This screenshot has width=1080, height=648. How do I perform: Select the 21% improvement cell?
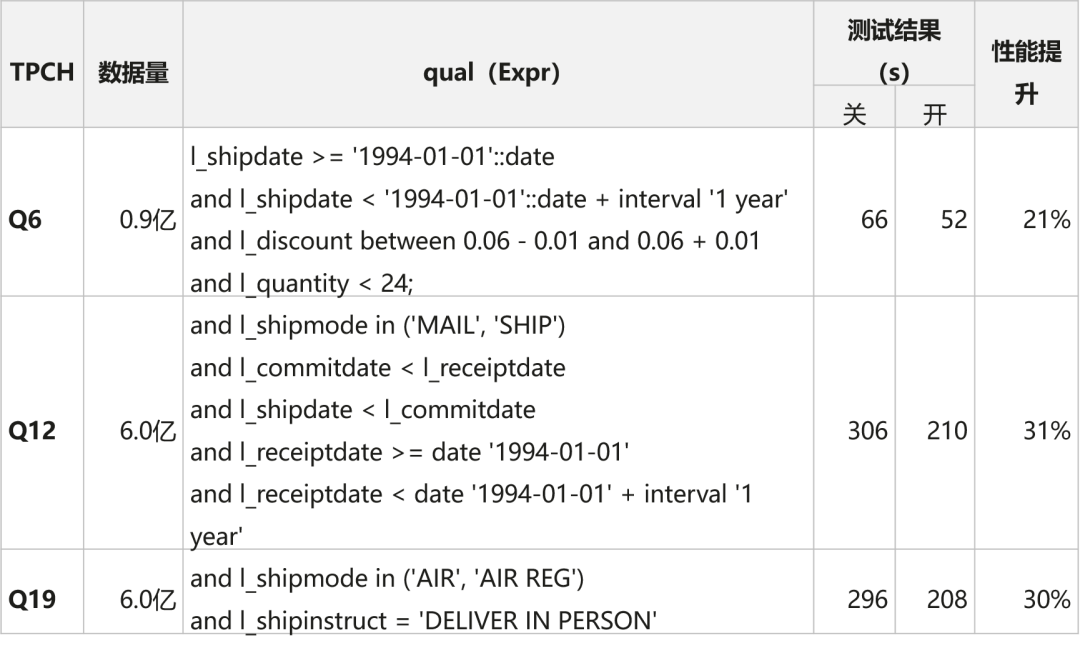[x=1046, y=220]
